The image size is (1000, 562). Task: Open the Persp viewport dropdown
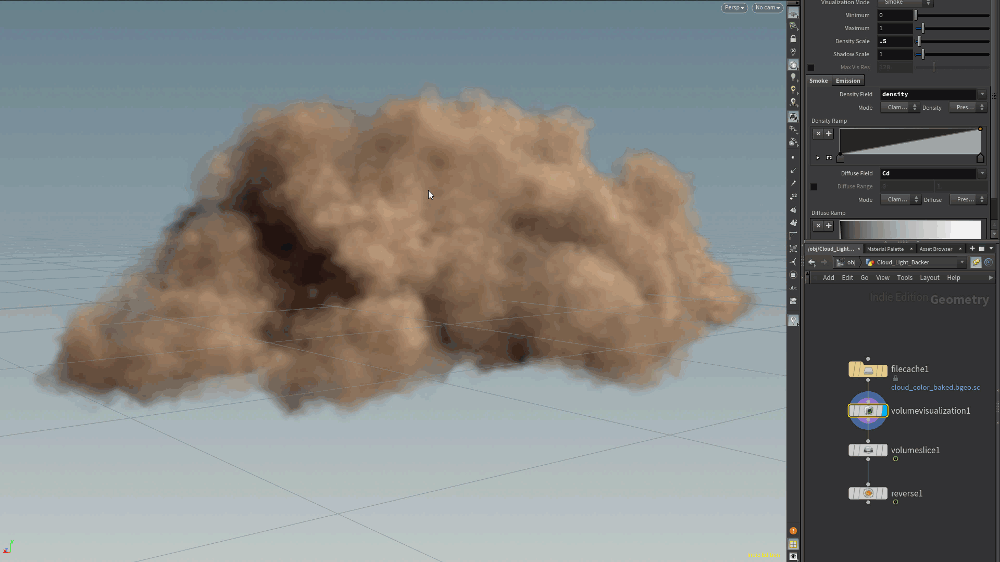(734, 8)
